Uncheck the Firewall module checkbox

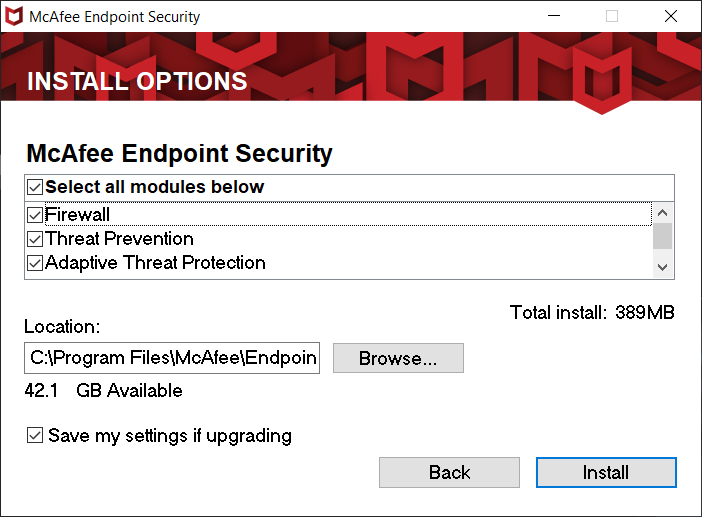pyautogui.click(x=35, y=214)
